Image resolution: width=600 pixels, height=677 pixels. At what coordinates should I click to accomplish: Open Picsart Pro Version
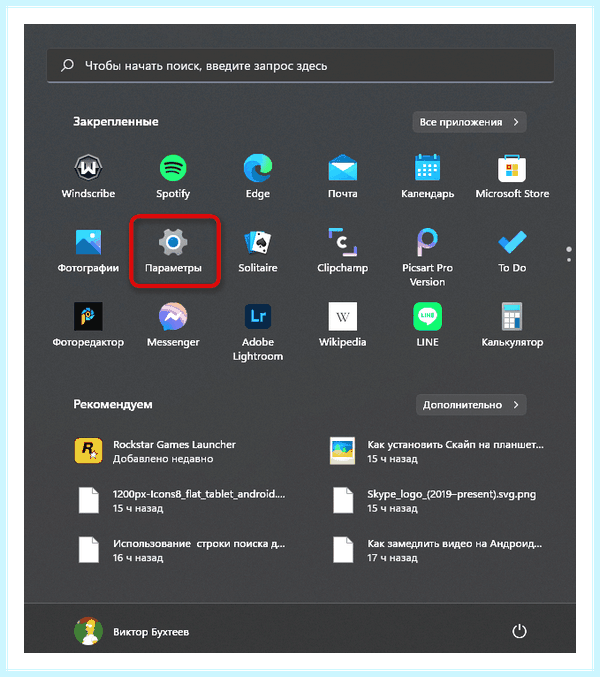pyautogui.click(x=427, y=257)
